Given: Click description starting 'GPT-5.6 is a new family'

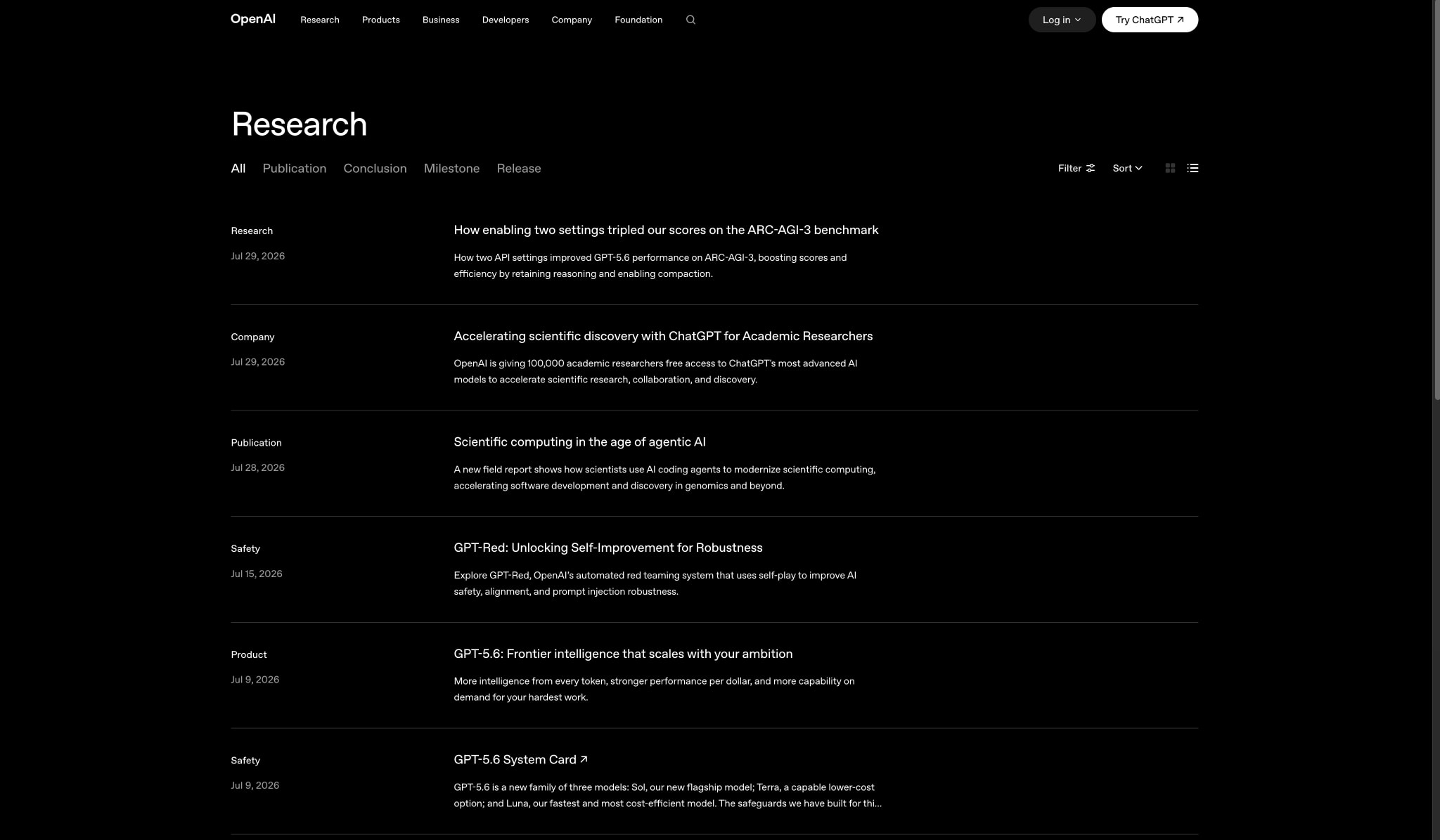Looking at the screenshot, I should tap(667, 795).
